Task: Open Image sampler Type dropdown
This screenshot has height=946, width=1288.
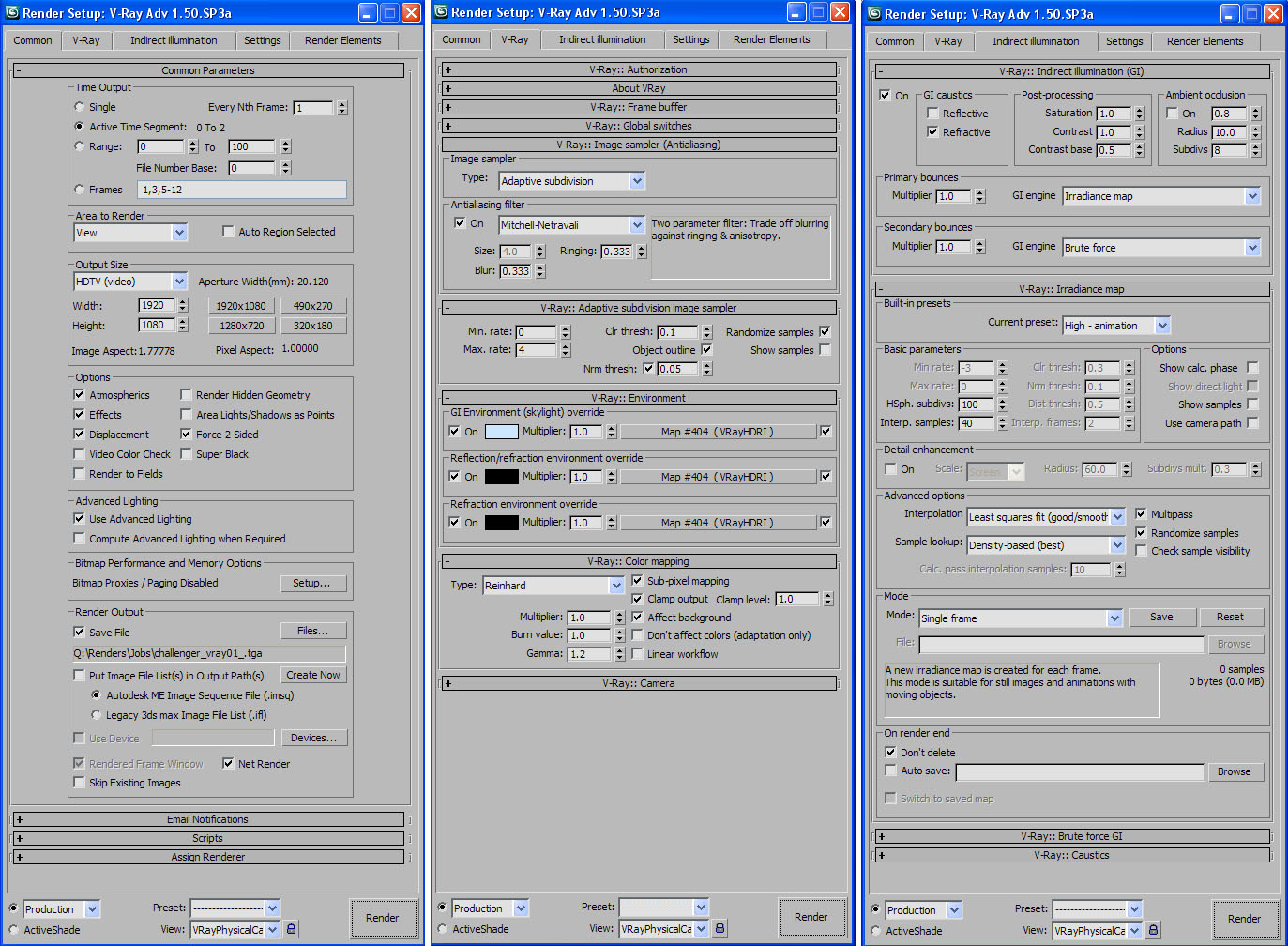Action: point(572,181)
